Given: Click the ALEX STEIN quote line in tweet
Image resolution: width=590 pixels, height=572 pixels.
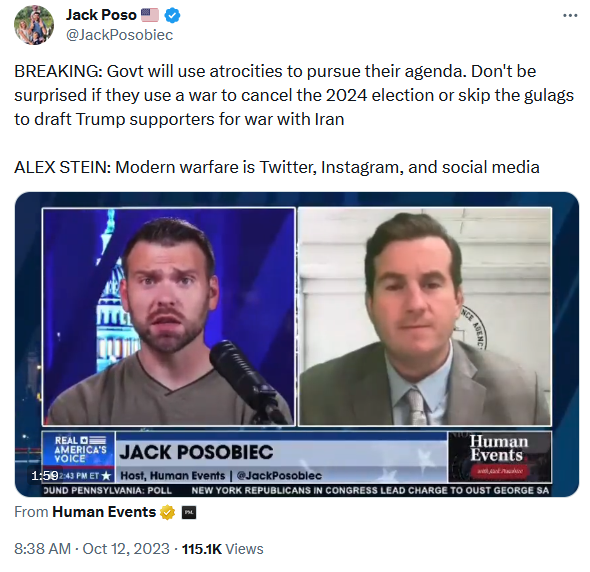Looking at the screenshot, I should click(x=277, y=167).
